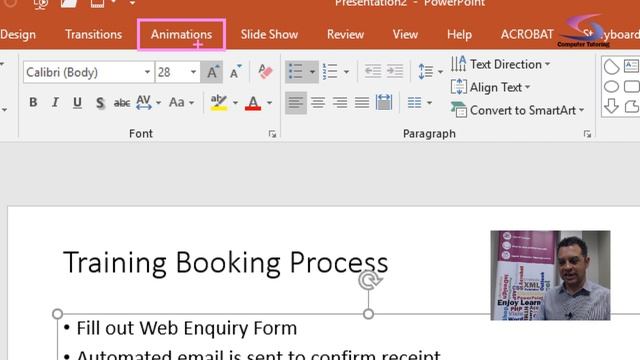Open the Review tab
640x360 pixels.
coord(345,34)
